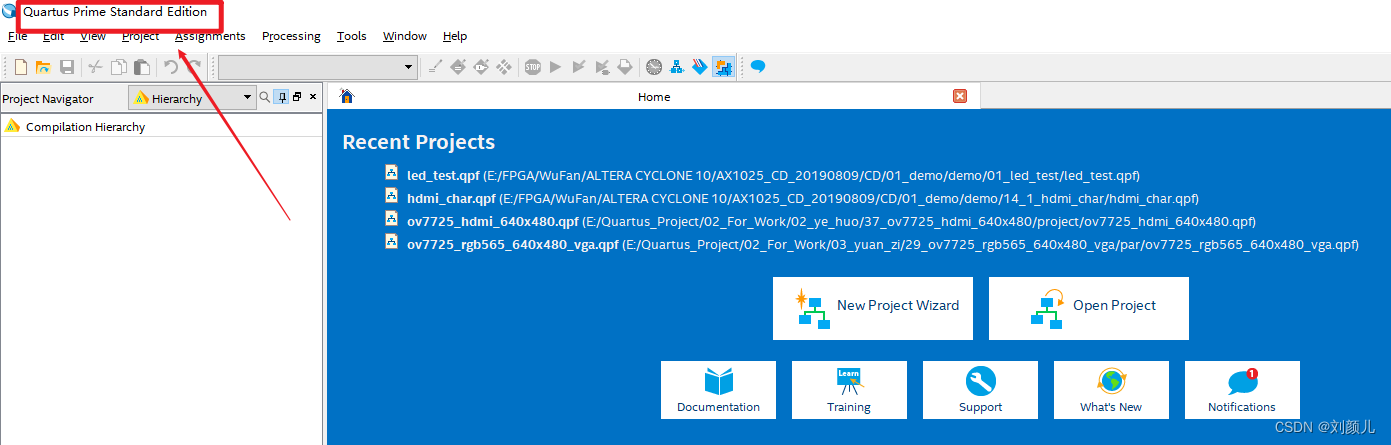Open the Project menu

141,36
